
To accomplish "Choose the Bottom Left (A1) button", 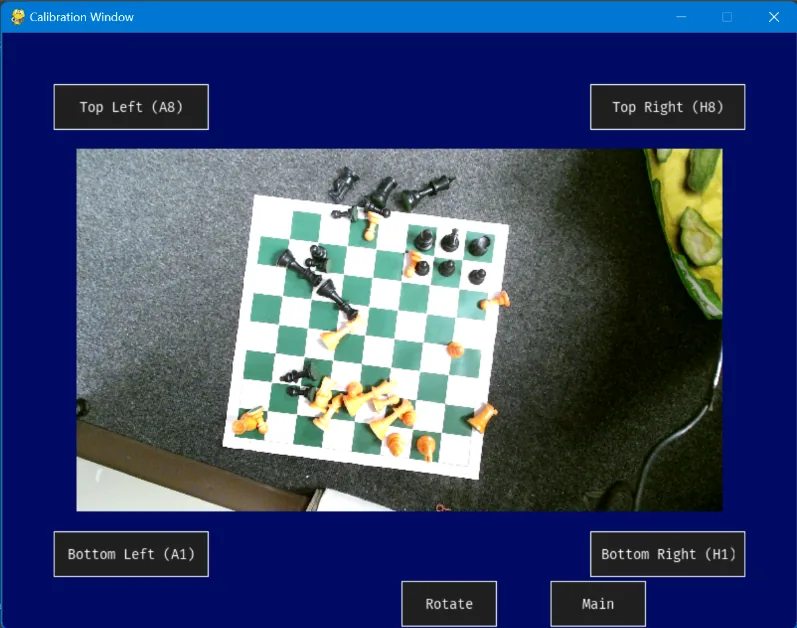I will click(131, 554).
